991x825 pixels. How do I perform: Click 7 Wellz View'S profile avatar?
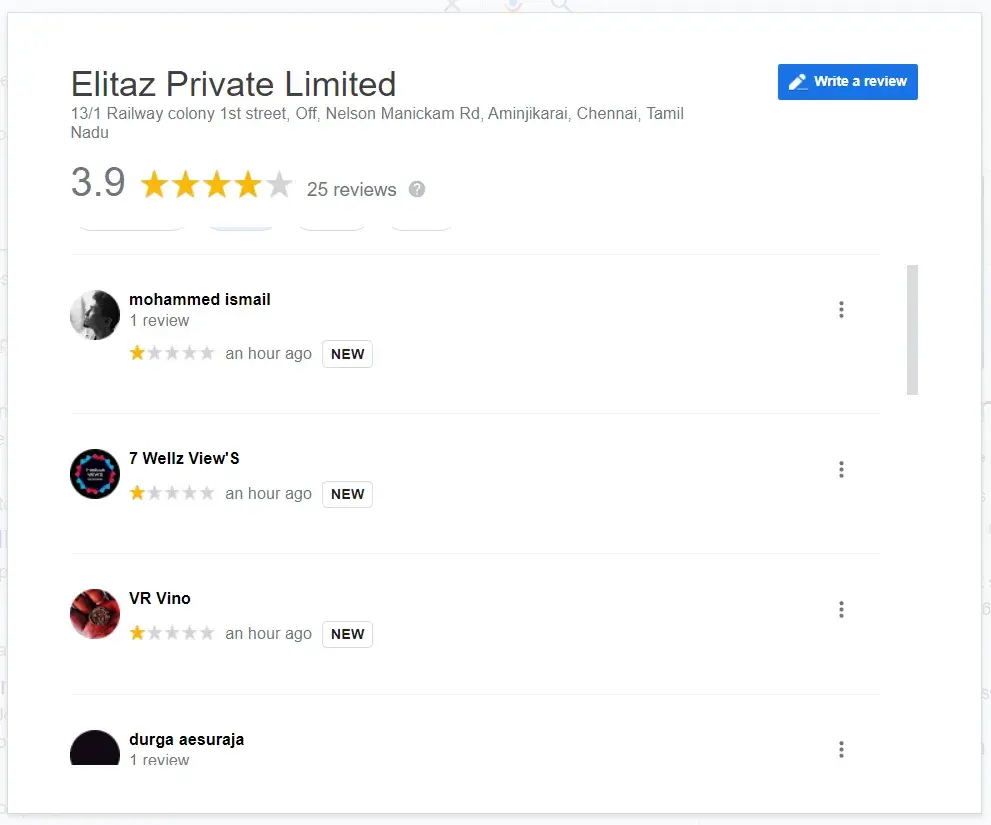click(x=95, y=474)
